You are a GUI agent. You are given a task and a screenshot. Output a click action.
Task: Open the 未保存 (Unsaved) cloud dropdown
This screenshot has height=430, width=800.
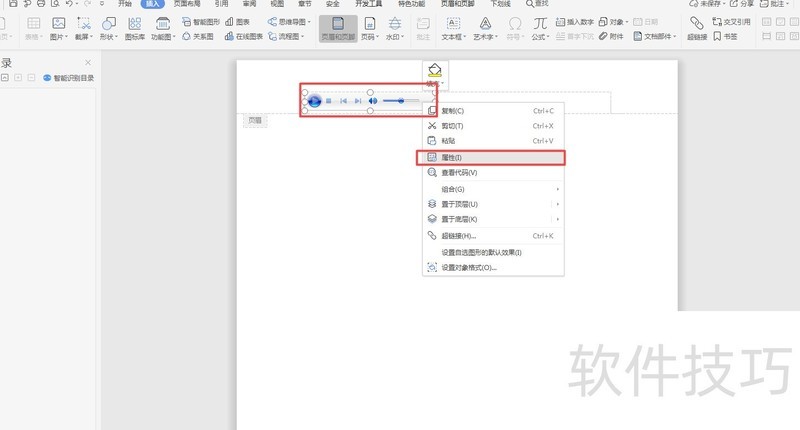point(707,4)
